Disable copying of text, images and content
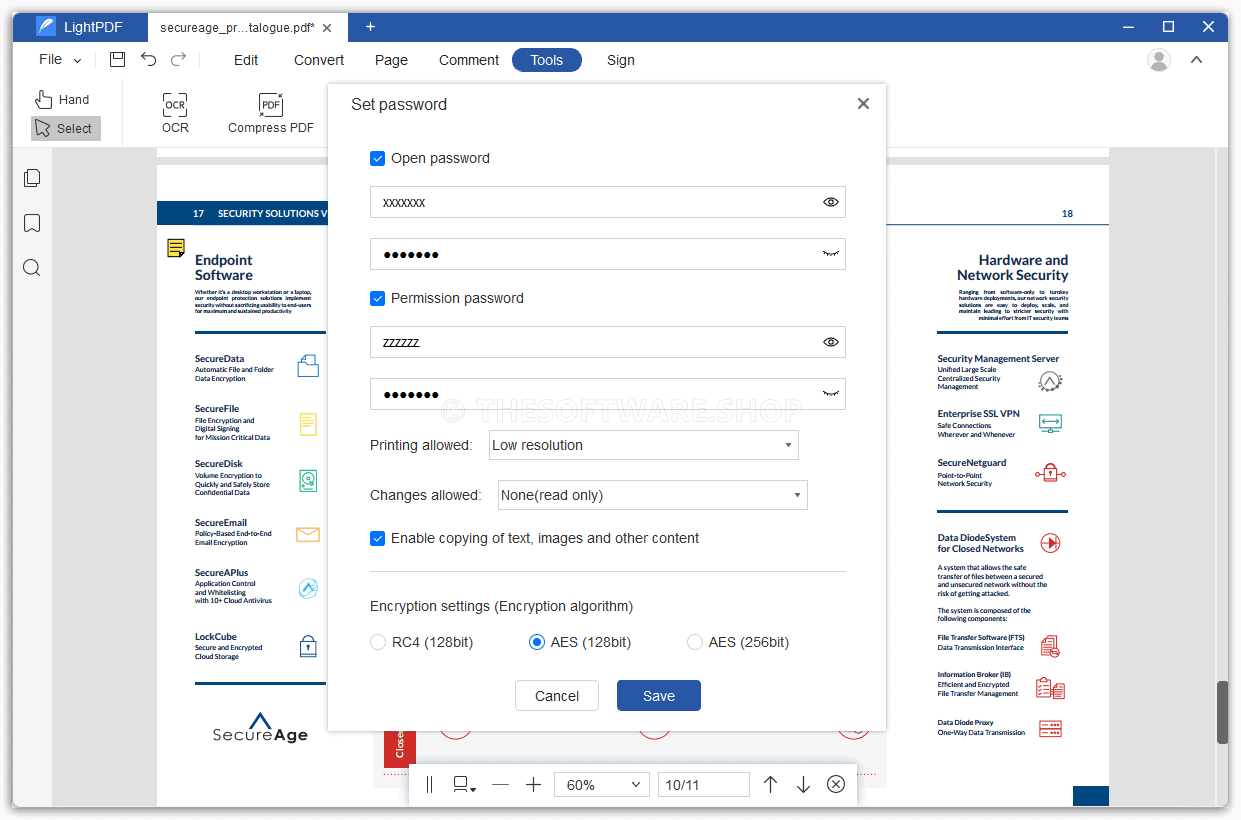The height and width of the screenshot is (820, 1241). point(377,538)
